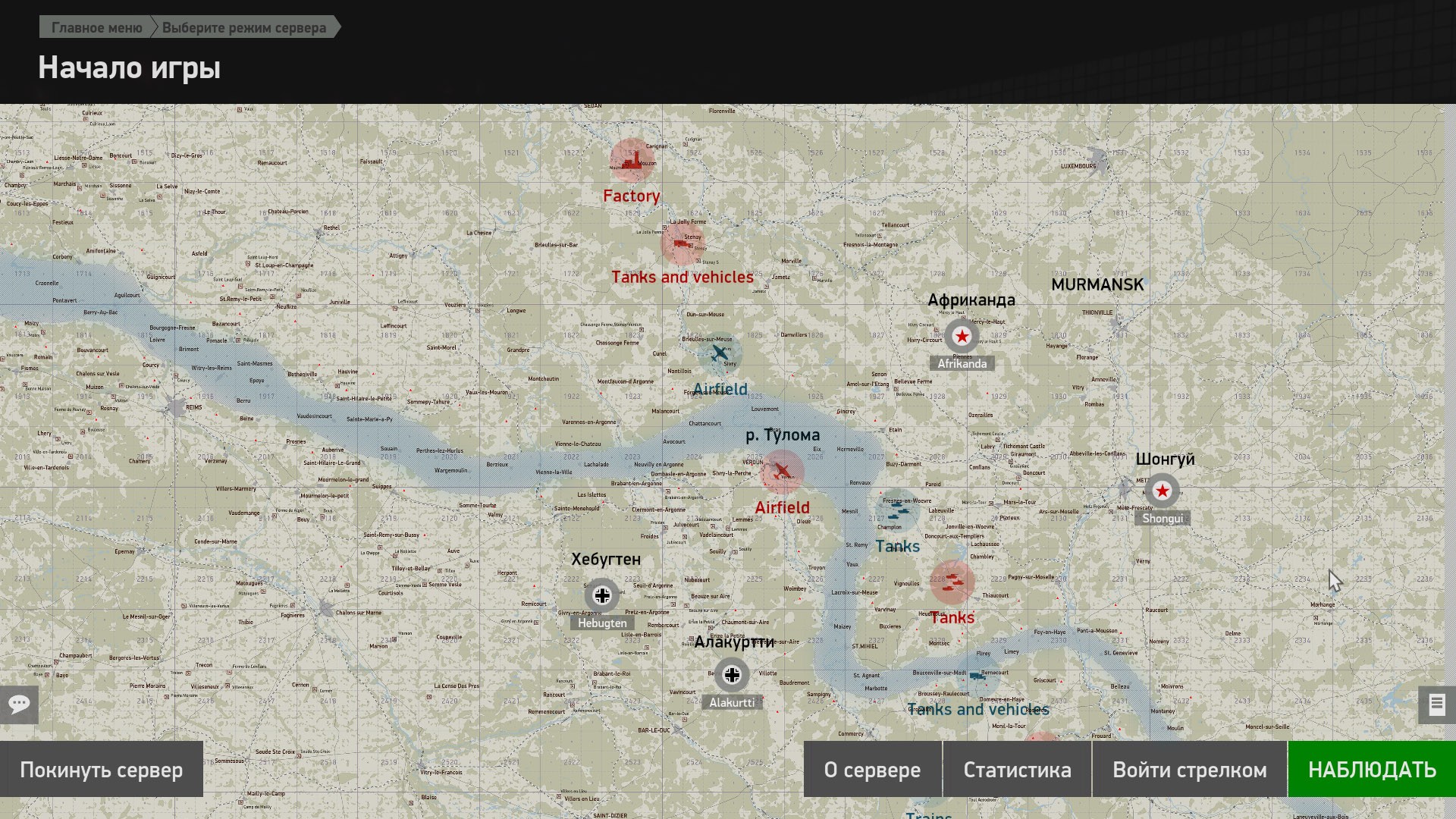Image resolution: width=1456 pixels, height=819 pixels.
Task: Click the Алакуртти map label
Action: (x=734, y=642)
